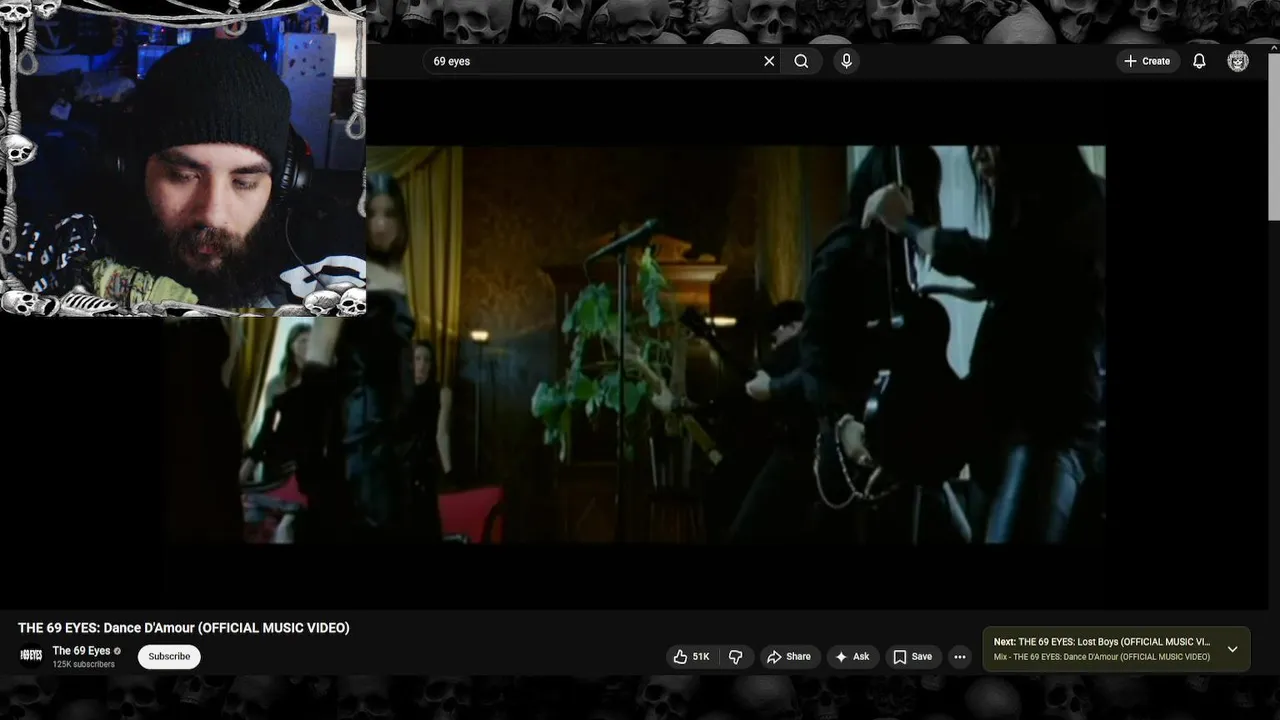Screen dimensions: 1280x720
Task: Open the notifications bell
Action: coord(1199,61)
